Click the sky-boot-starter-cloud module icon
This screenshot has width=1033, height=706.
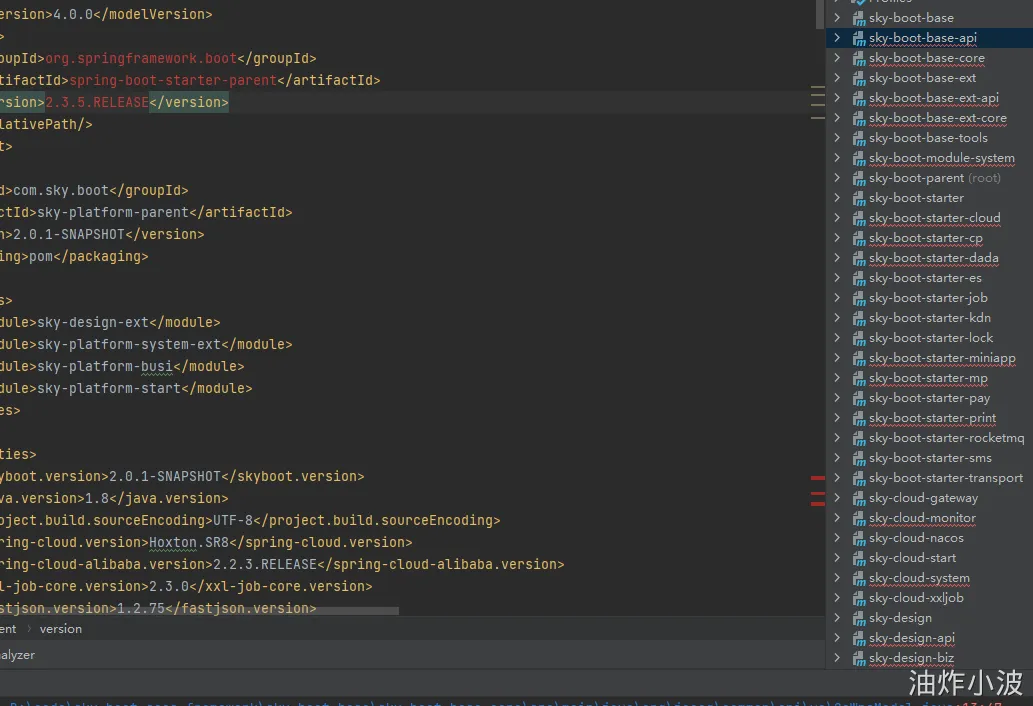858,218
